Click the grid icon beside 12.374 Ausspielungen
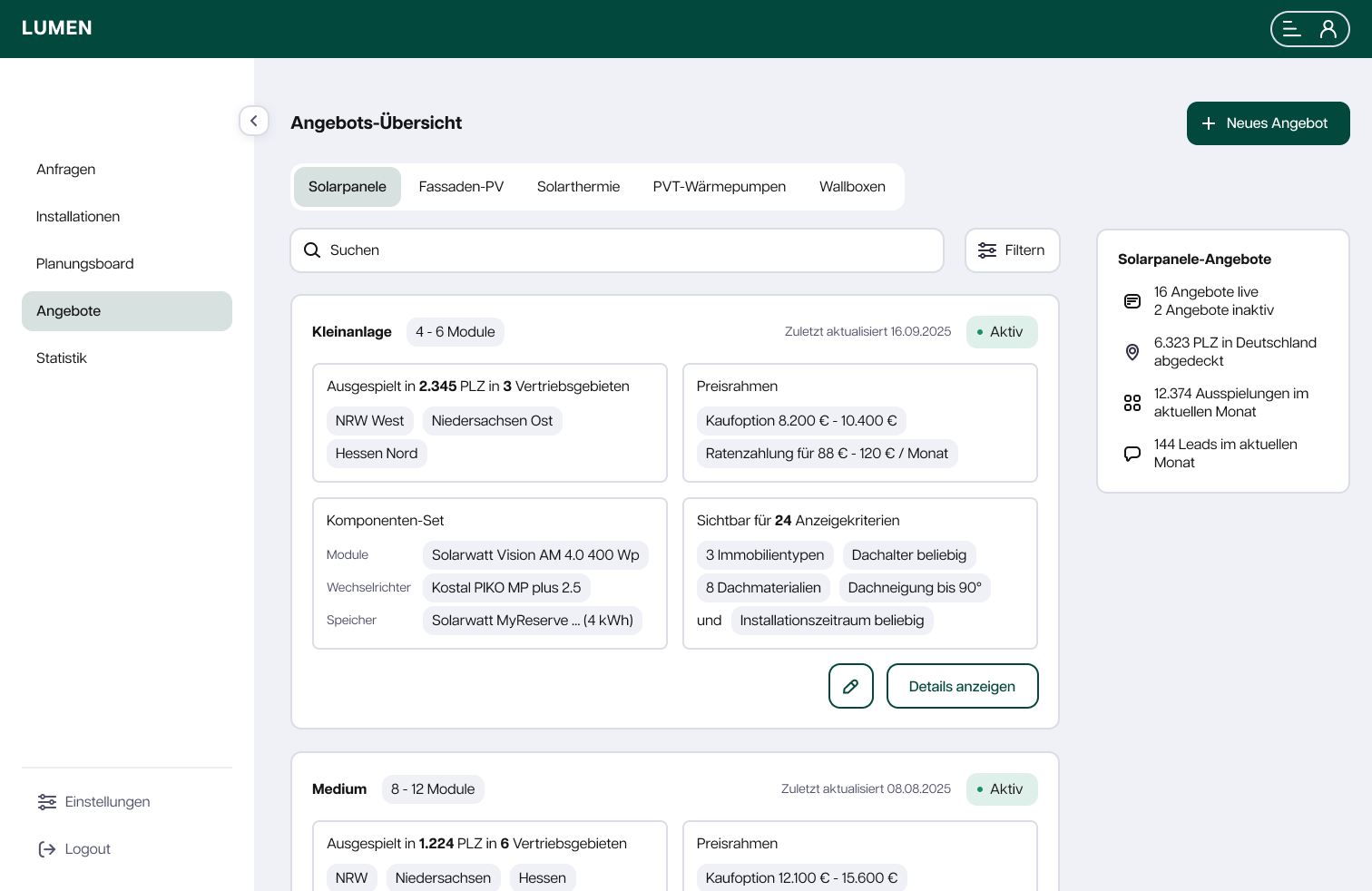1372x891 pixels. click(x=1132, y=403)
